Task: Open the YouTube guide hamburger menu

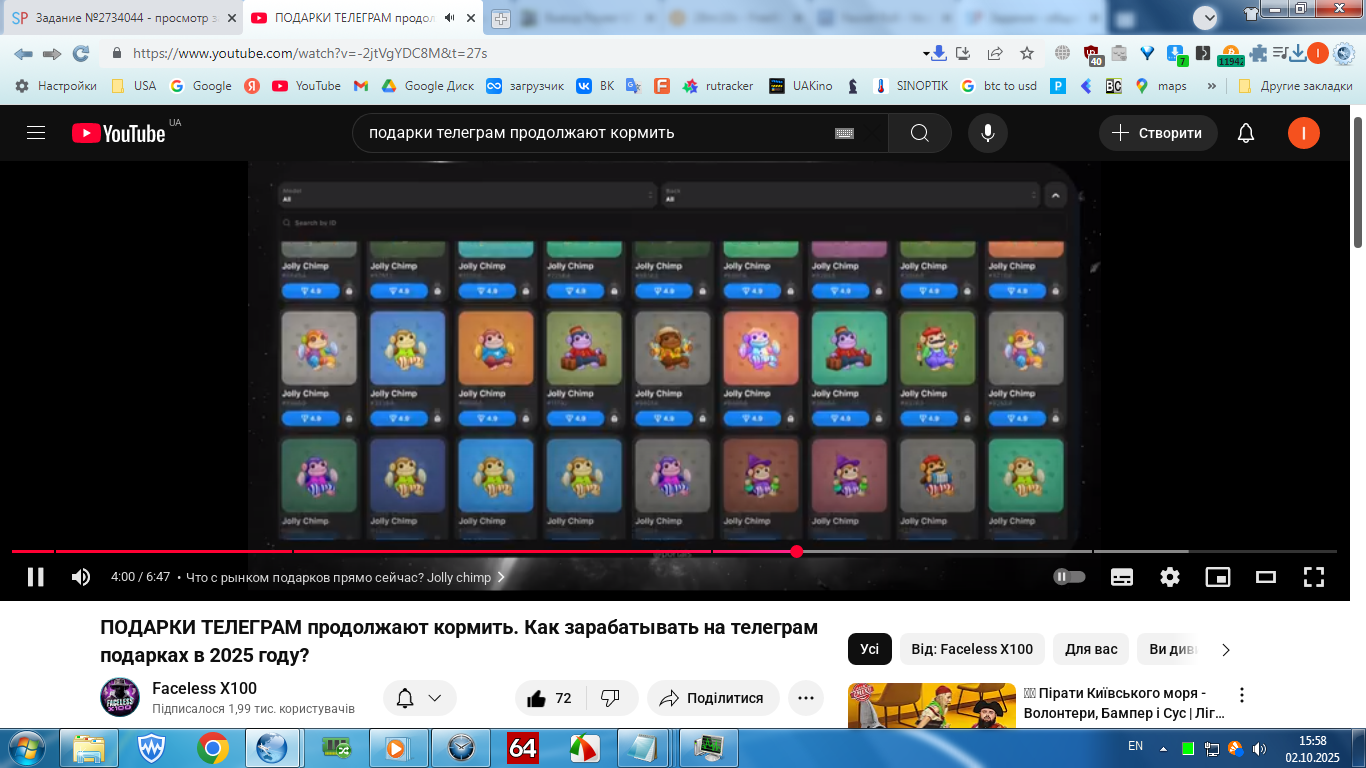Action: click(36, 133)
